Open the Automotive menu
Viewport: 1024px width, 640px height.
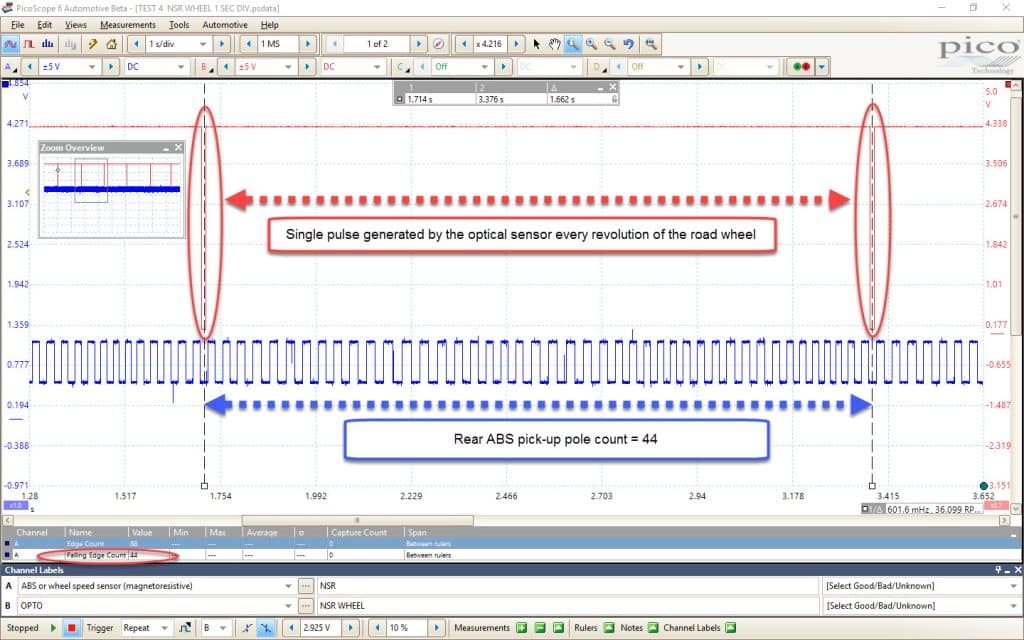(225, 25)
